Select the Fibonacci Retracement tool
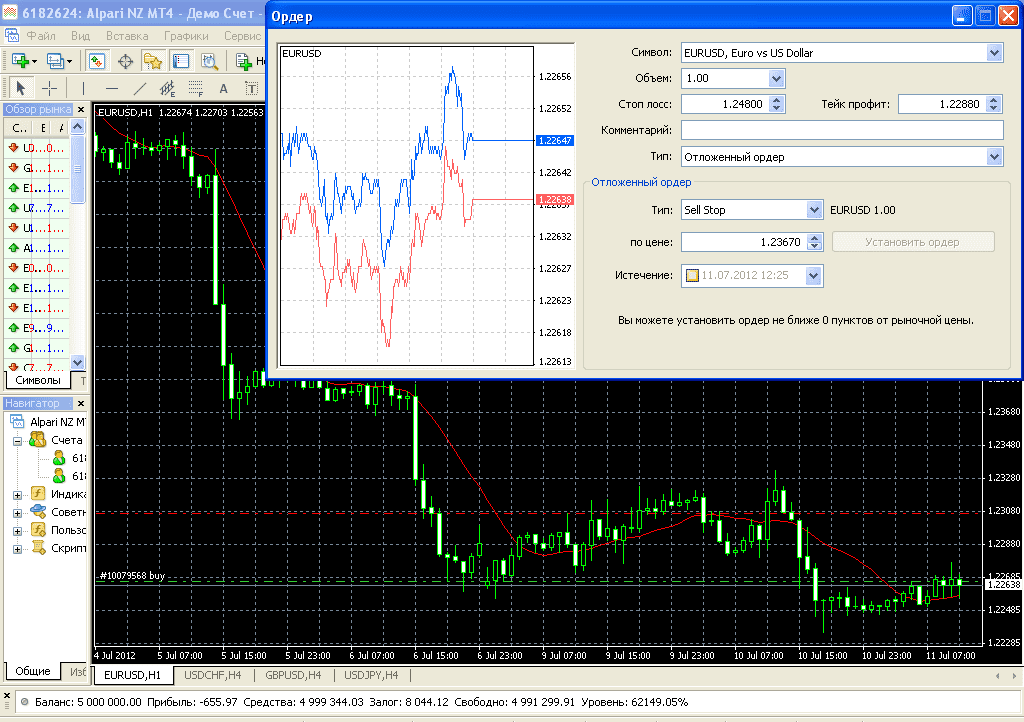The height and width of the screenshot is (722, 1024). click(195, 87)
